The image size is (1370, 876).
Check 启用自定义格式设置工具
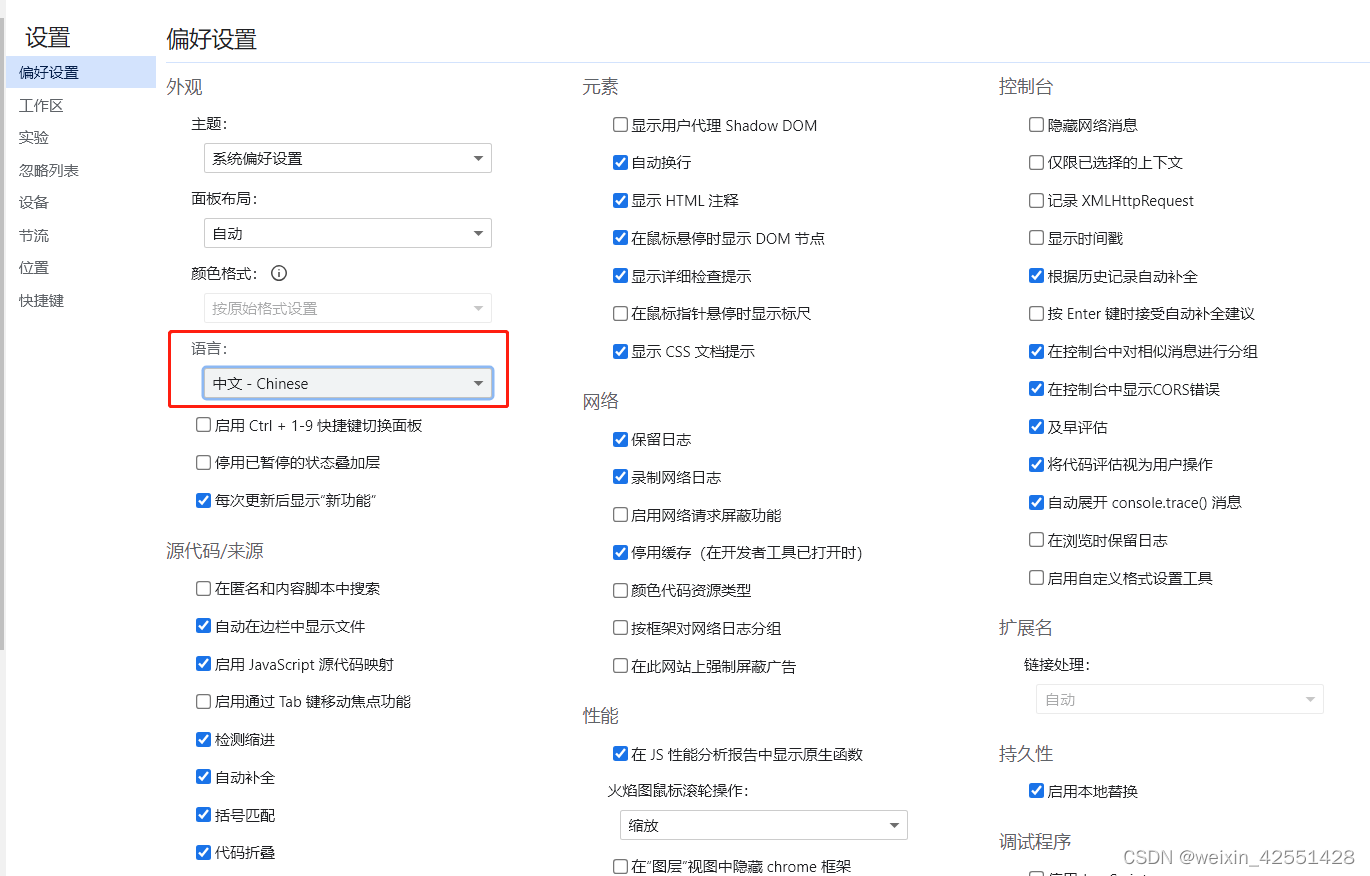click(1036, 578)
